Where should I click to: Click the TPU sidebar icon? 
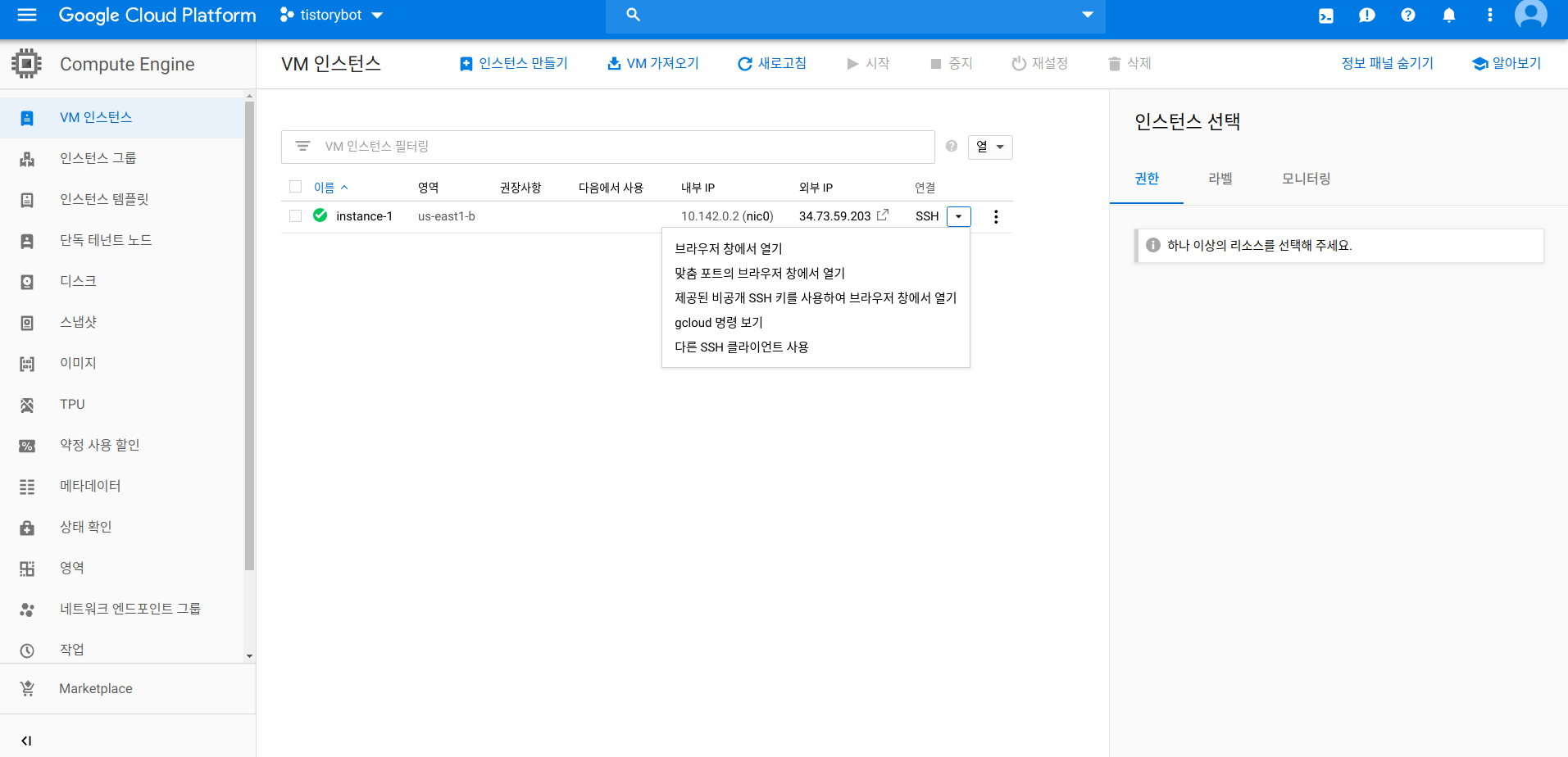tap(27, 405)
